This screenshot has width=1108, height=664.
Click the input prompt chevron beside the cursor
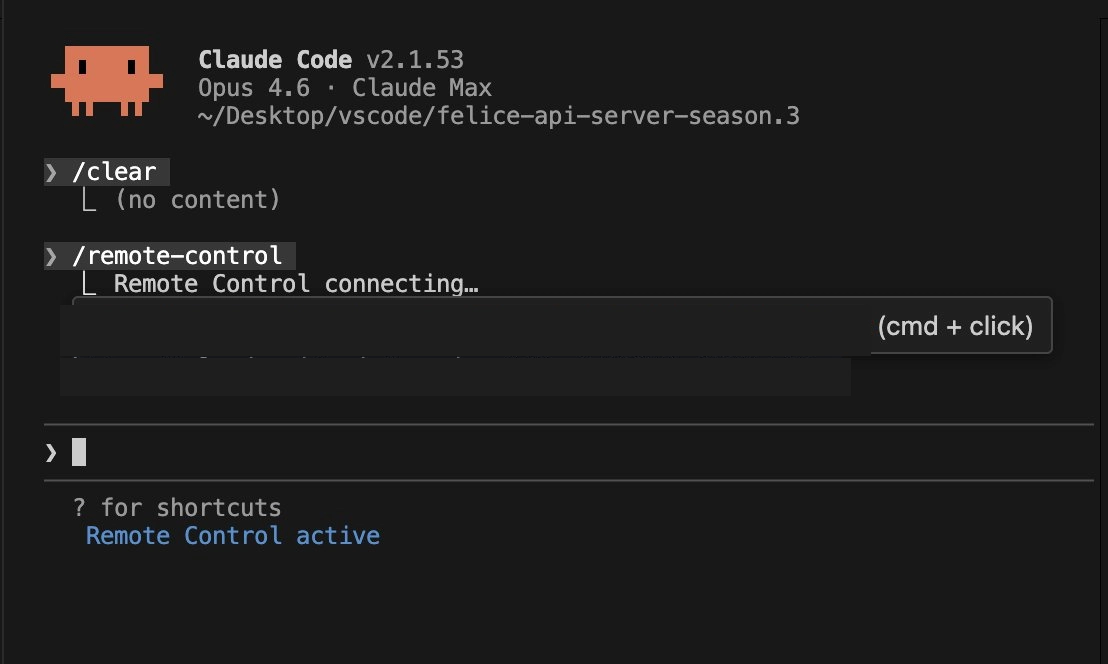tap(51, 453)
